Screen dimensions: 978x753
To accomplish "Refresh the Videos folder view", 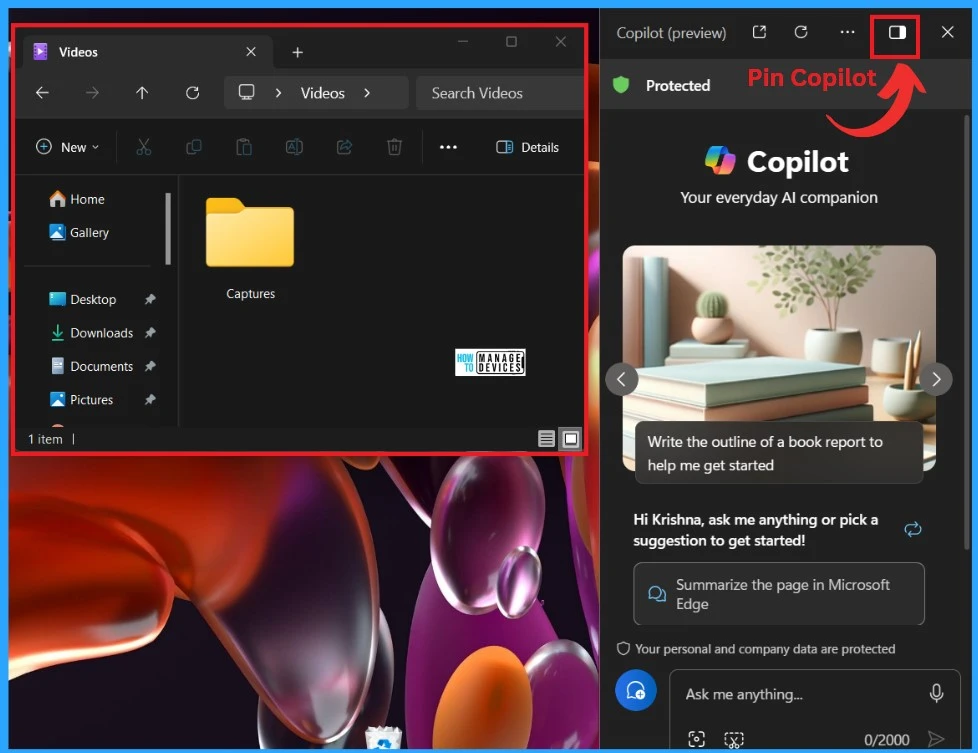I will (x=193, y=93).
